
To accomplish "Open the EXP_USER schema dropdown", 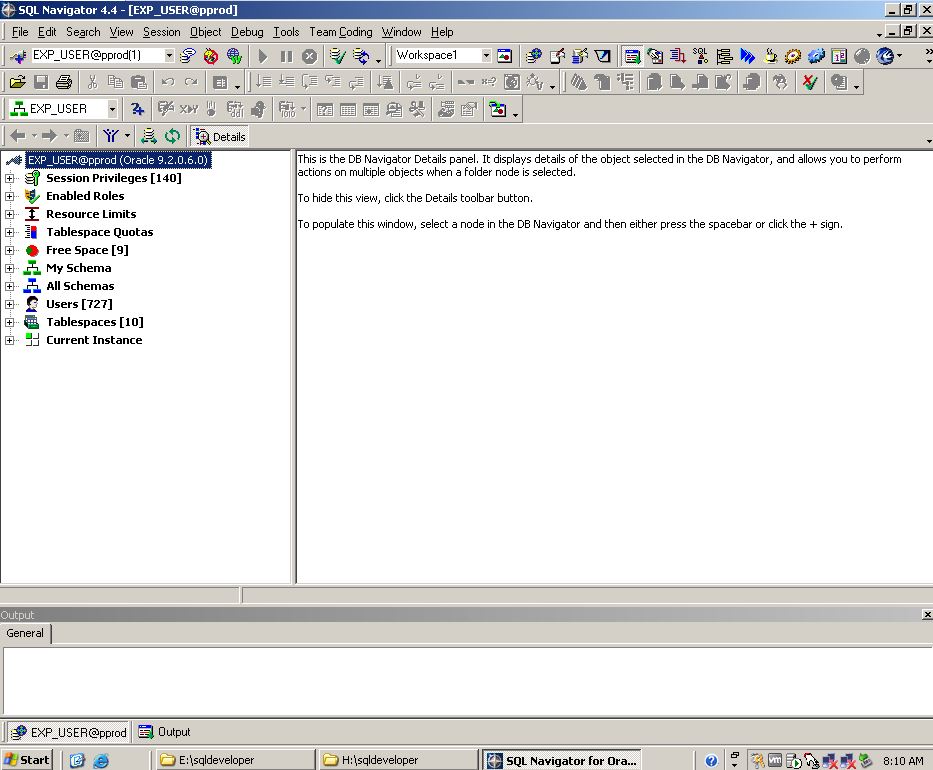I will click(x=112, y=109).
